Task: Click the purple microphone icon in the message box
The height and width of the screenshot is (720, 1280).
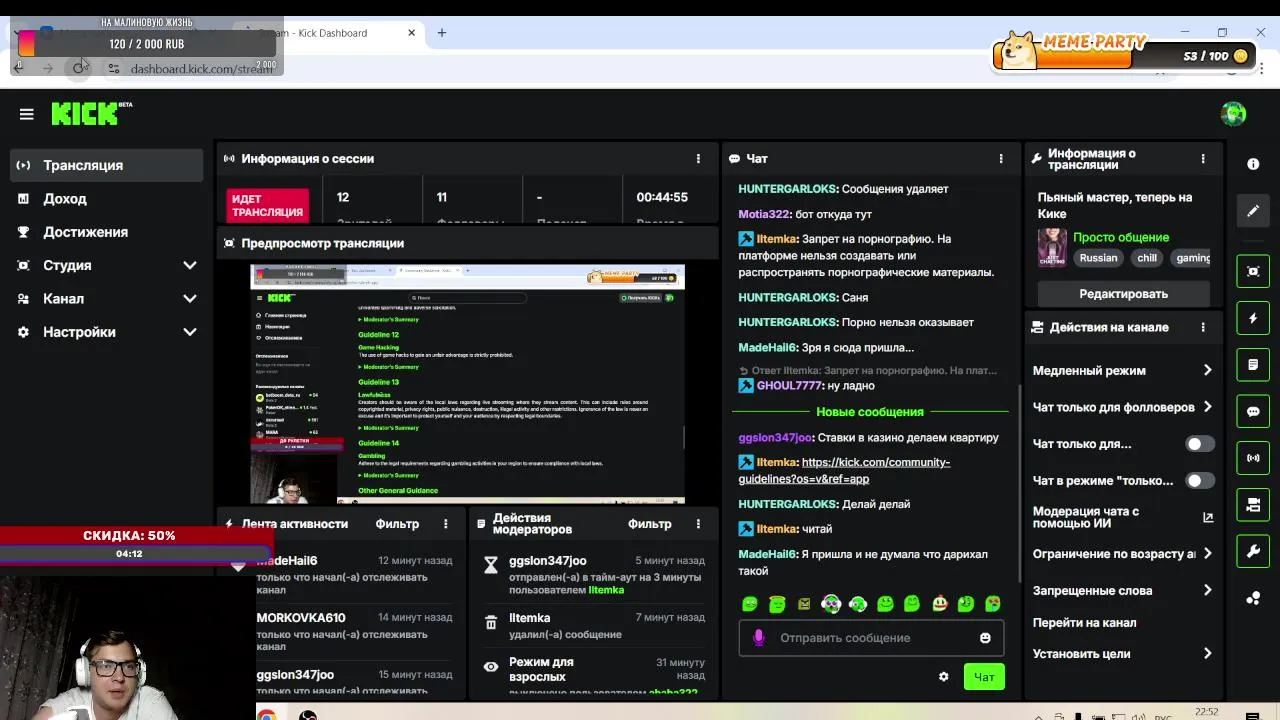Action: [758, 638]
